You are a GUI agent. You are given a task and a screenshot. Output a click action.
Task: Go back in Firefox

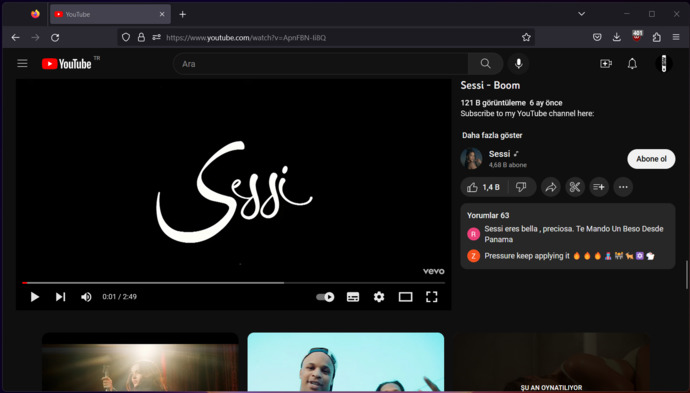(15, 38)
